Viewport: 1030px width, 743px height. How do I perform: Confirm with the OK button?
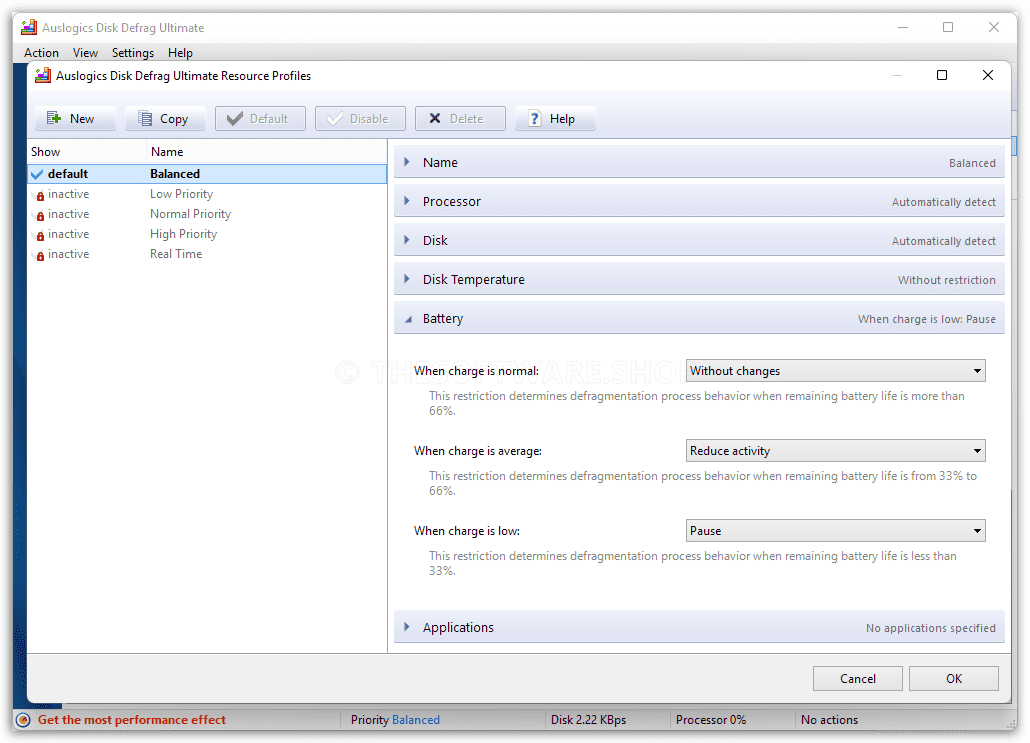(954, 679)
